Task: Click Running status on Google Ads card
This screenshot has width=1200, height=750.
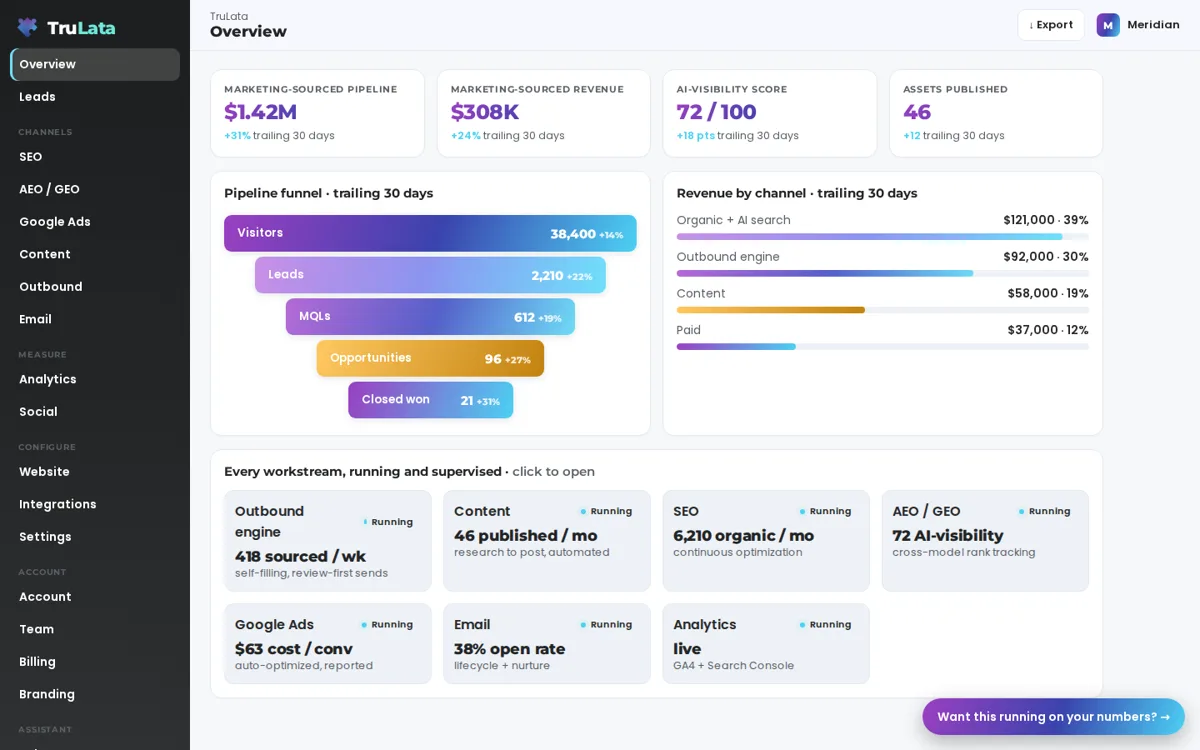Action: point(388,625)
